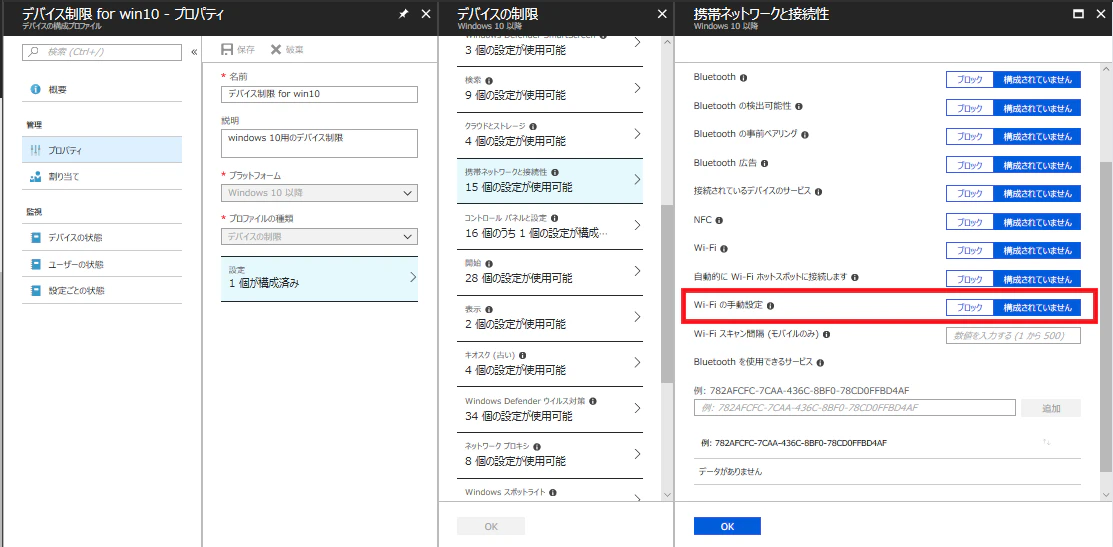Open the 概要 overview icon item
This screenshot has height=547, width=1113.
pos(35,90)
